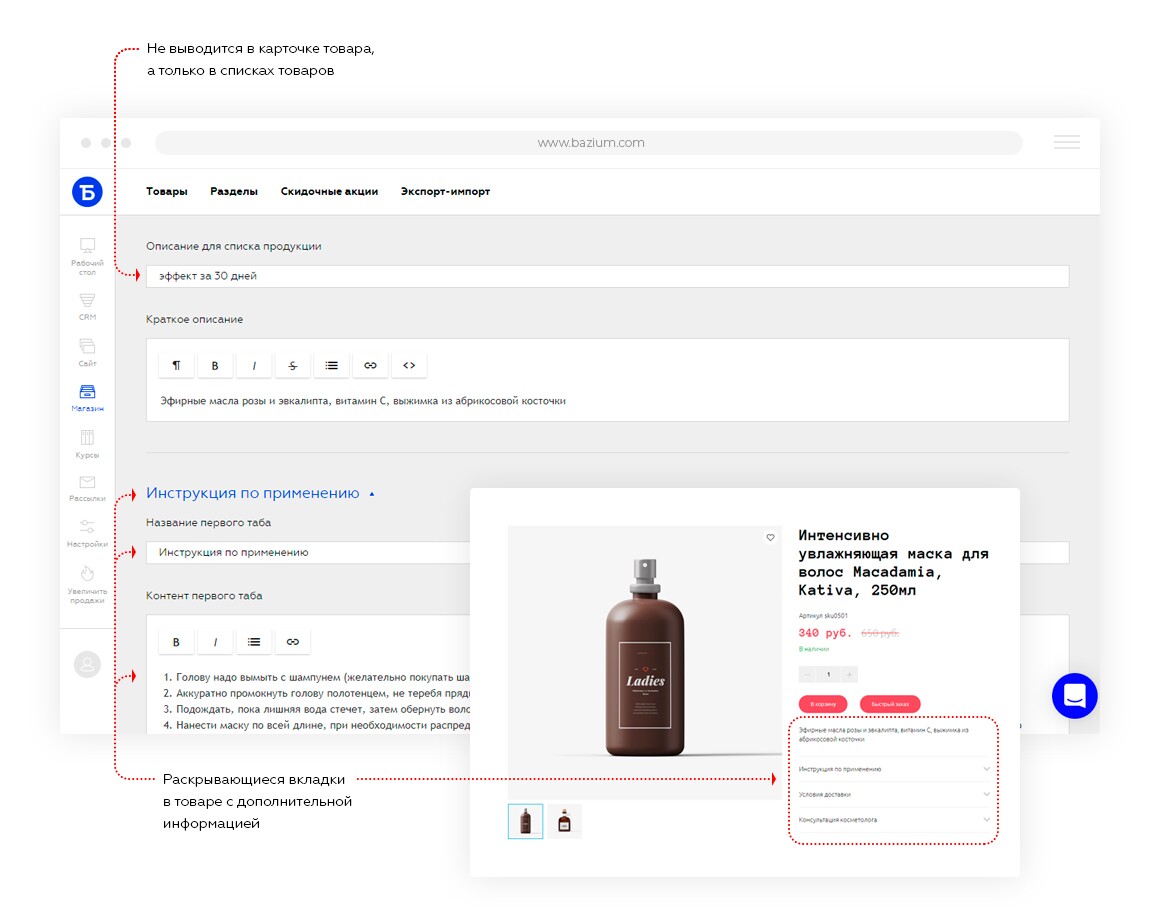Click the user avatar icon in sidebar
The height and width of the screenshot is (921, 1160).
[87, 664]
